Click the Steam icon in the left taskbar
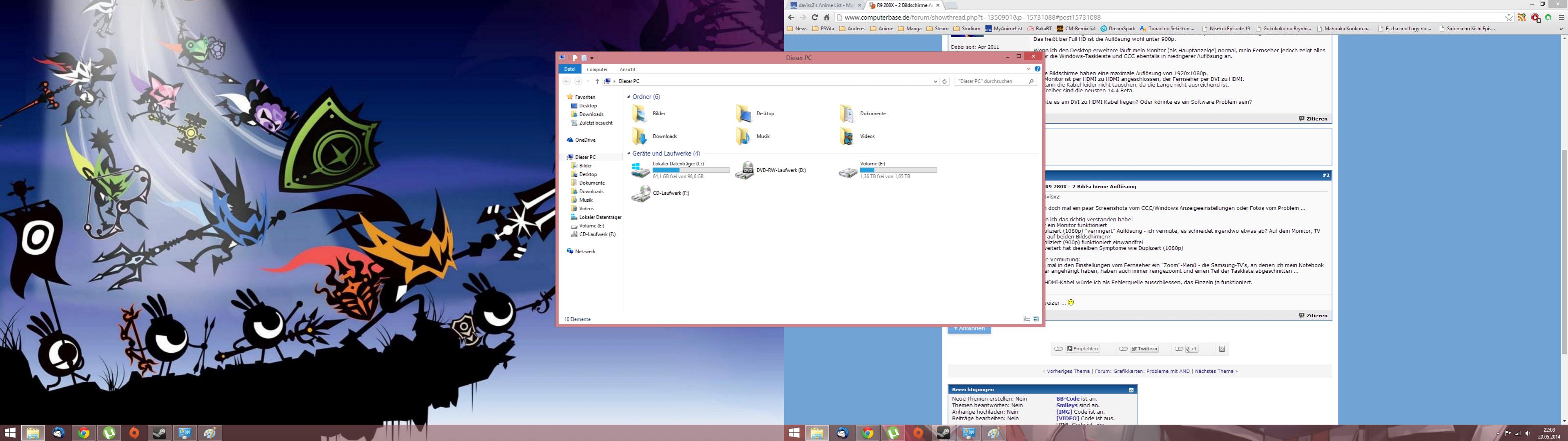1568x441 pixels. point(159,433)
